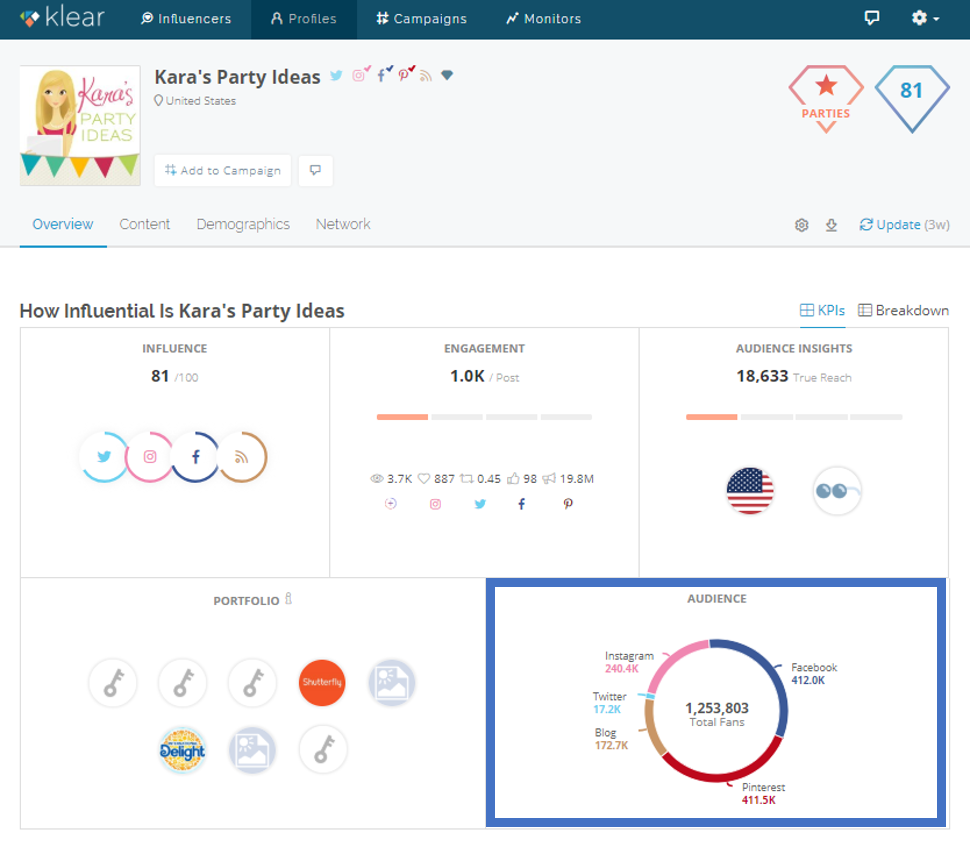Open the Demographics tab

pos(243,224)
